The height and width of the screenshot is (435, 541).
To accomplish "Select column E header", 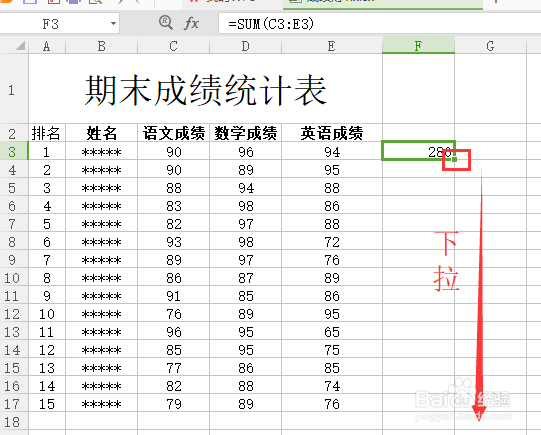I will 332,46.
